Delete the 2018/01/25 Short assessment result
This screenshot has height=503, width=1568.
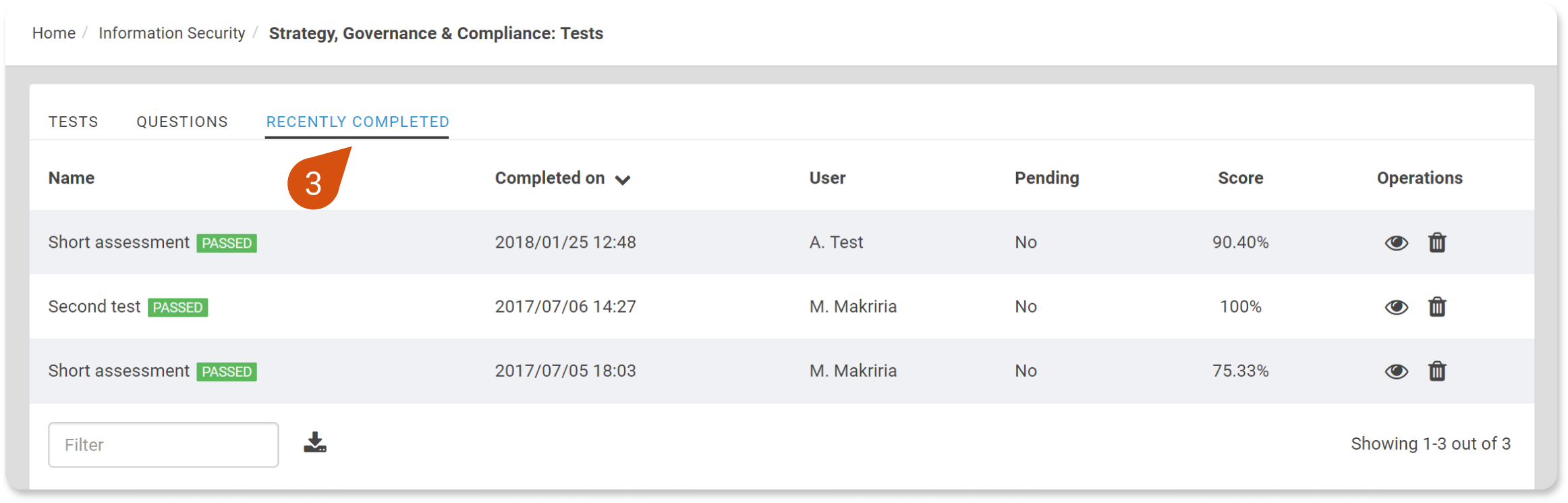1437,242
